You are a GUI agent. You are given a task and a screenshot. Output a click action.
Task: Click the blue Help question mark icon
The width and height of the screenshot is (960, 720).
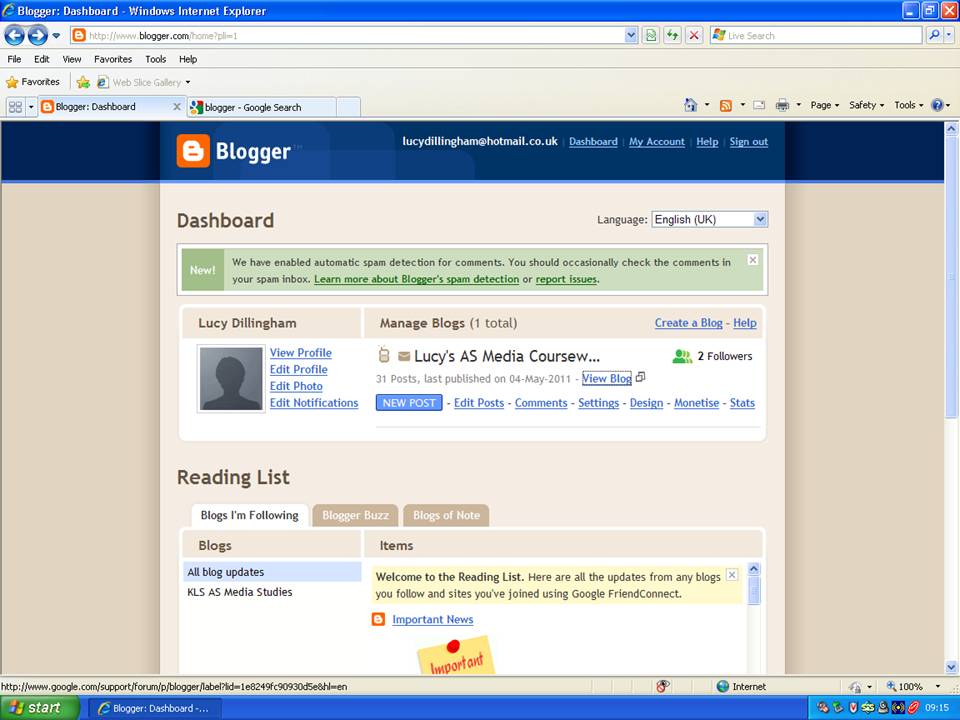pyautogui.click(x=937, y=105)
